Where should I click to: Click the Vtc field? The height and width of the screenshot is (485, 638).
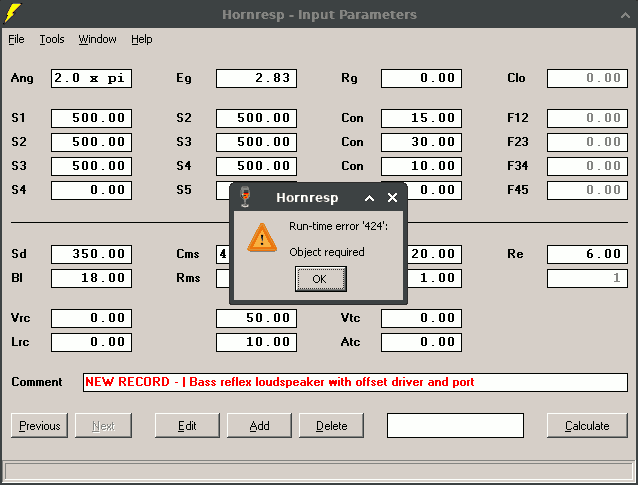click(x=422, y=318)
